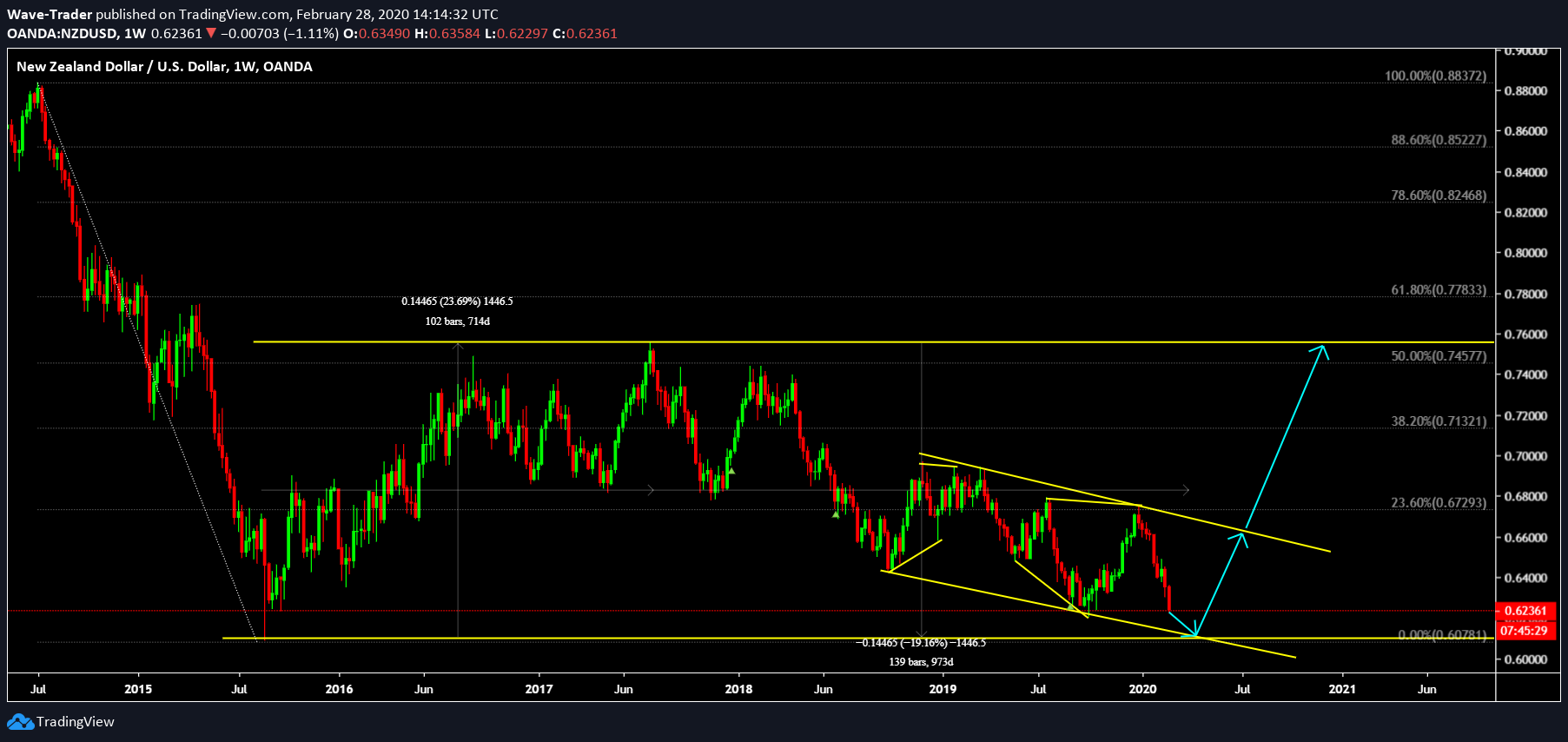Click the 2021 label on time axis

1342,690
